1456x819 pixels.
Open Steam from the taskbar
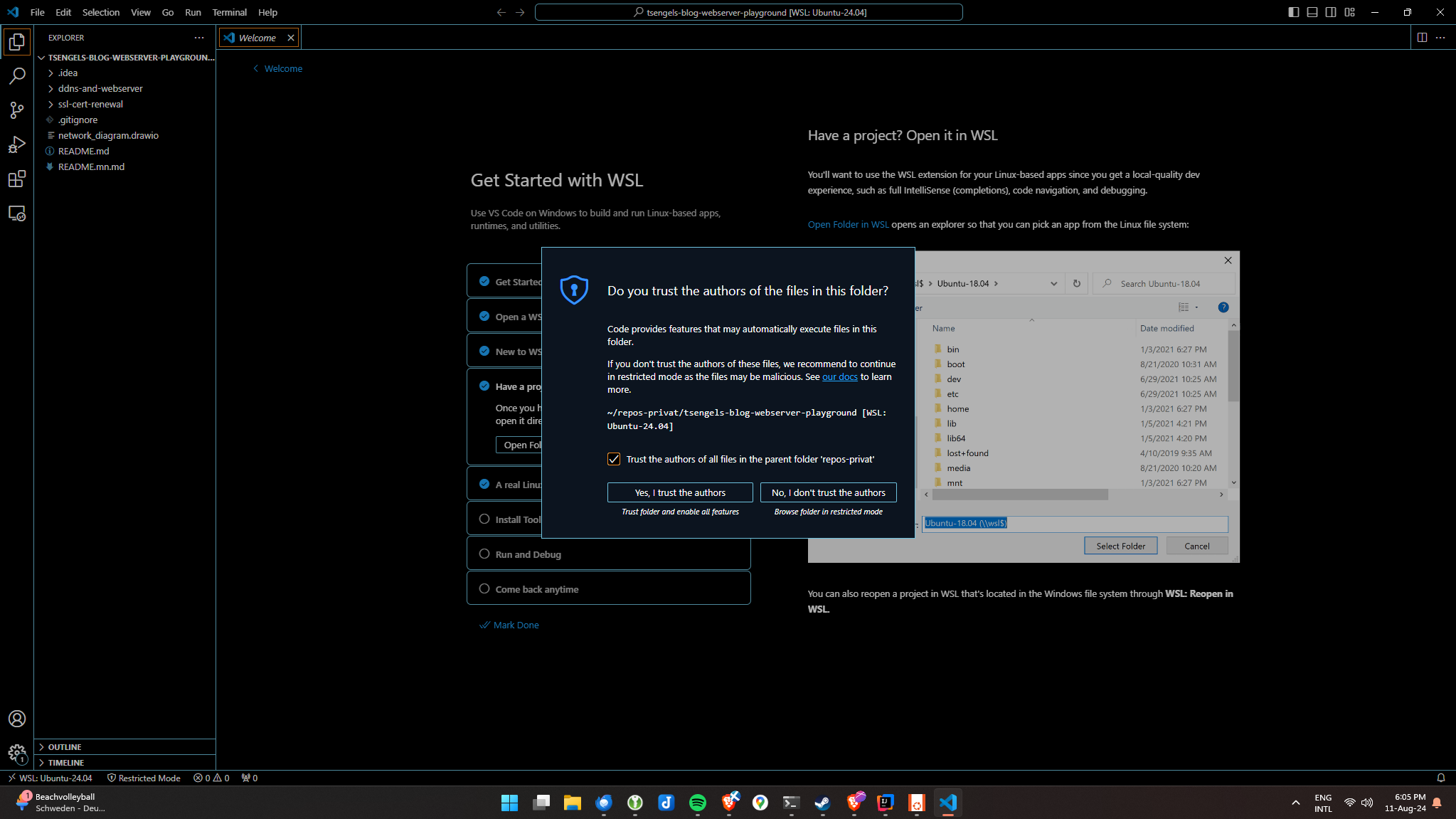pos(823,803)
